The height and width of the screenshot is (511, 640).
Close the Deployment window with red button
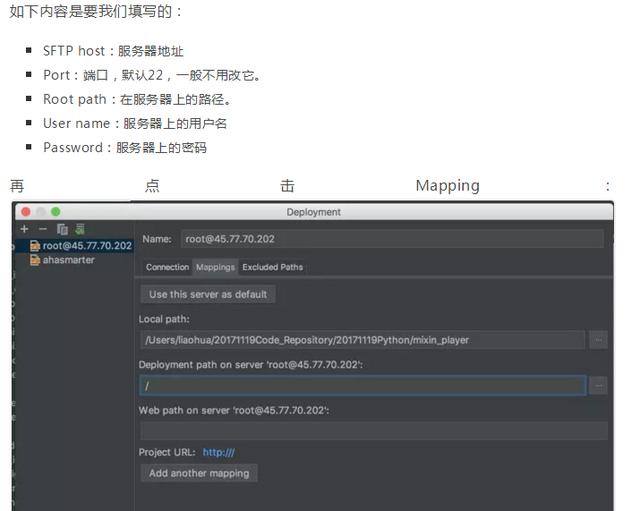(26, 211)
